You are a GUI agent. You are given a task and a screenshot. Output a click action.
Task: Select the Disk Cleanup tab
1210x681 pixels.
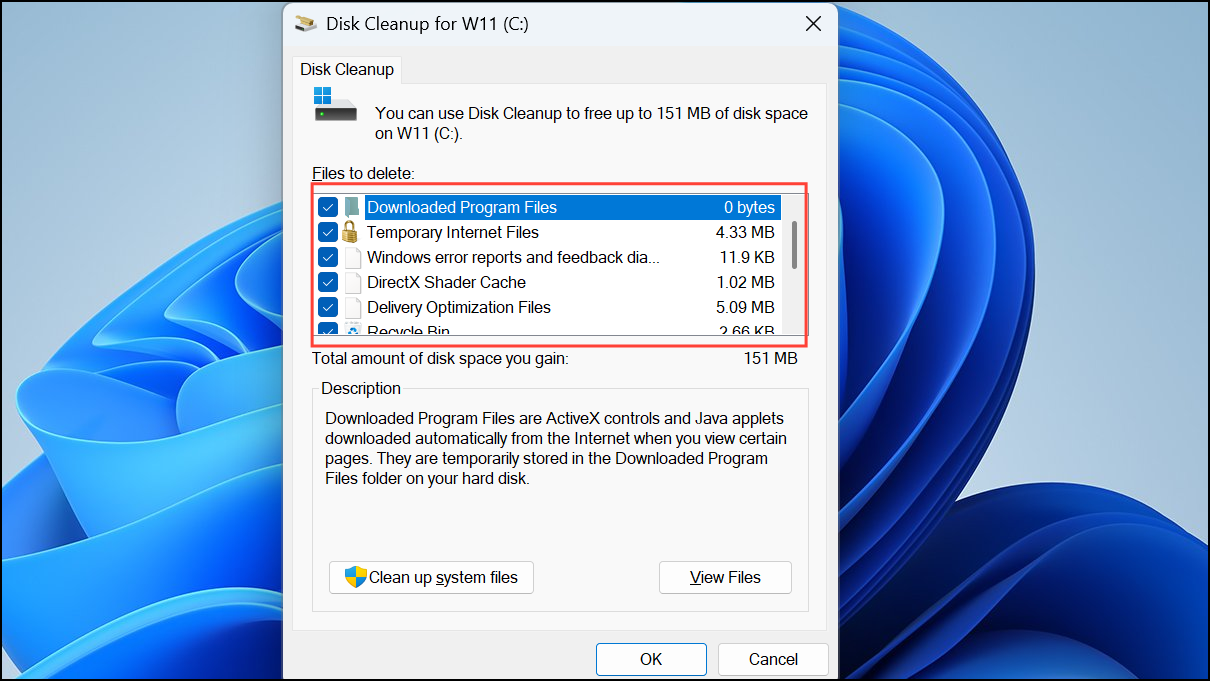coord(347,70)
